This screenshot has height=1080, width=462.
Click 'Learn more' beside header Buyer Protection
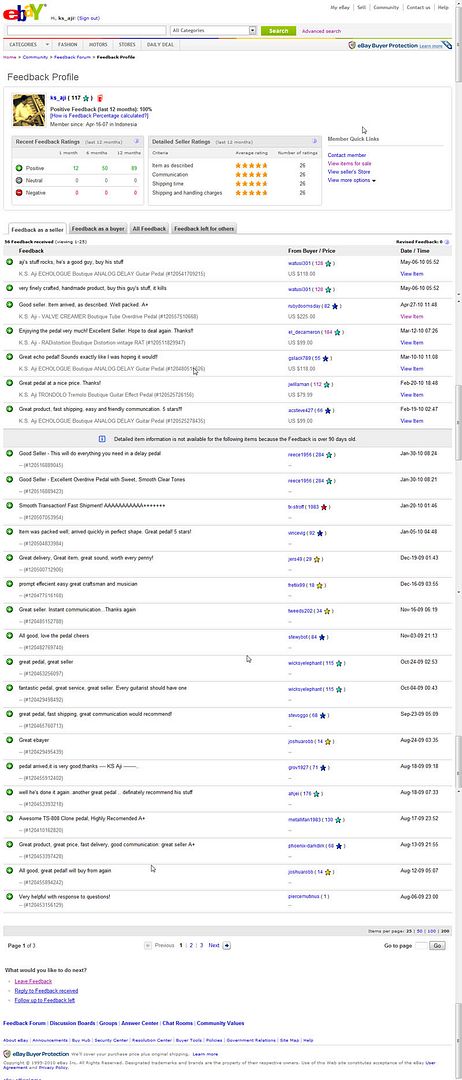pos(431,46)
